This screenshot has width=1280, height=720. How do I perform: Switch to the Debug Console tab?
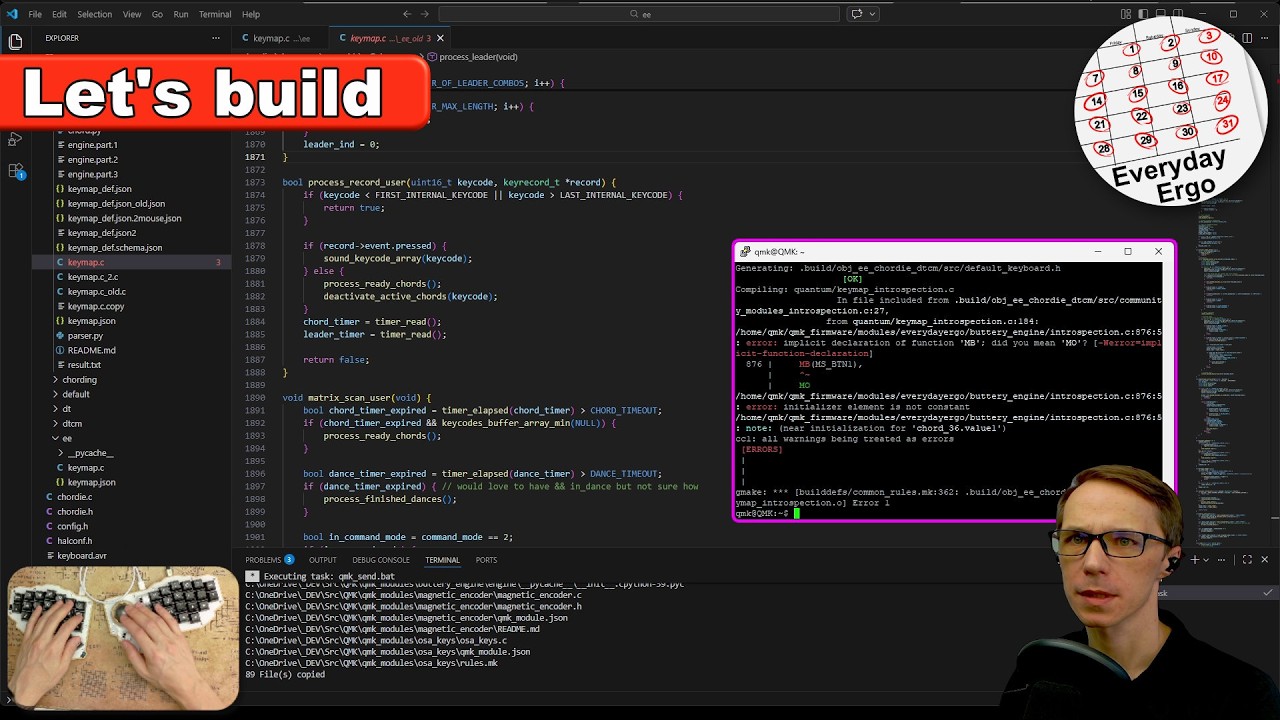tap(381, 560)
